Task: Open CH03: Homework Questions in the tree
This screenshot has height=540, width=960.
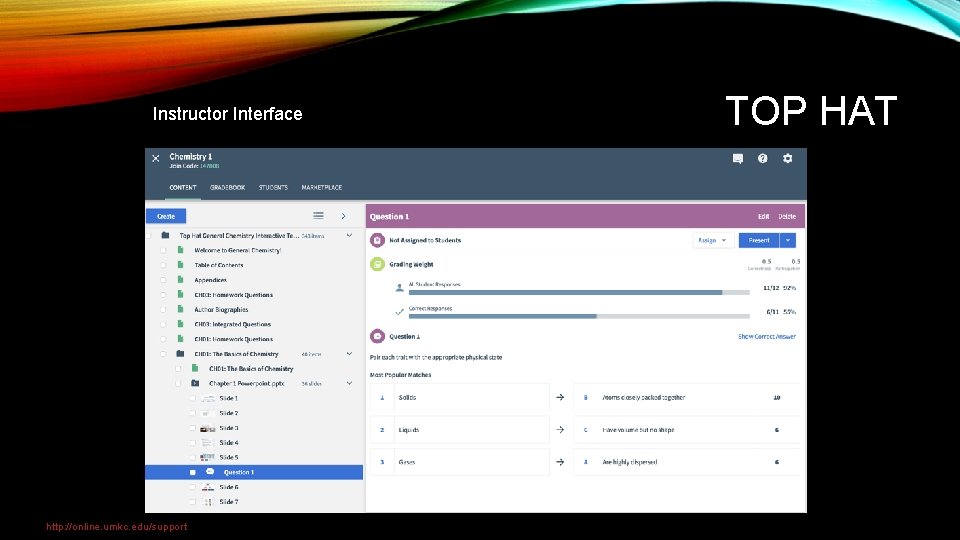Action: (x=233, y=294)
